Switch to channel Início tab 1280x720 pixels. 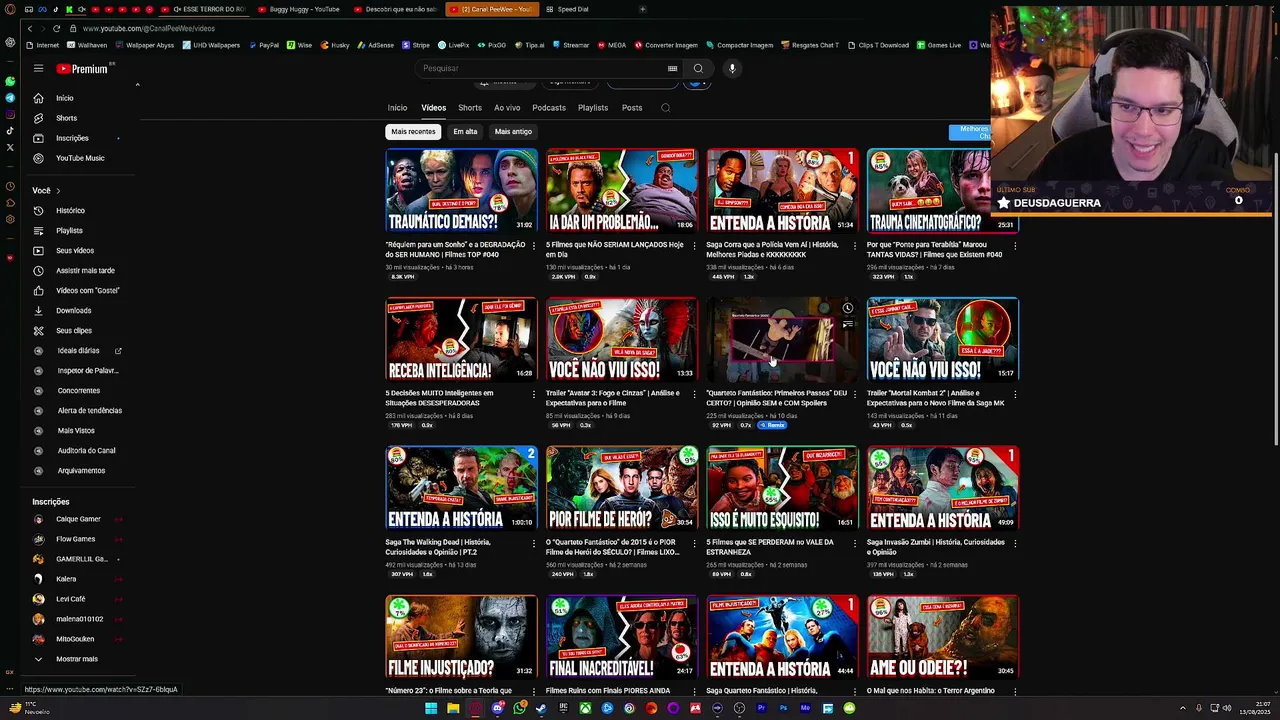(397, 108)
